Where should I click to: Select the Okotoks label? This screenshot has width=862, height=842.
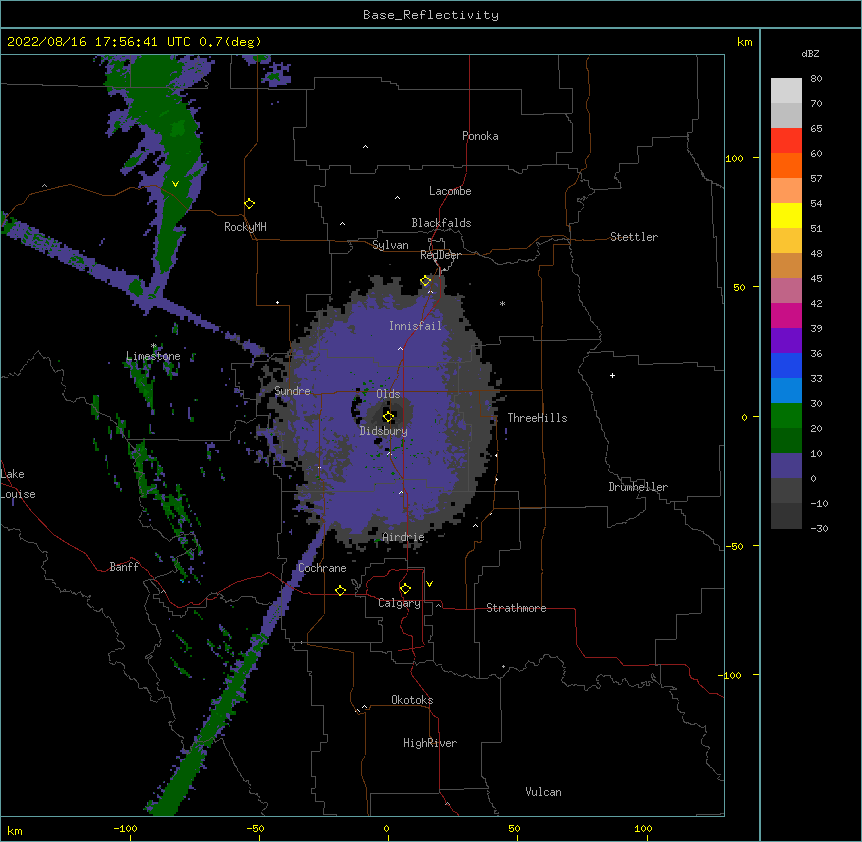pyautogui.click(x=412, y=700)
